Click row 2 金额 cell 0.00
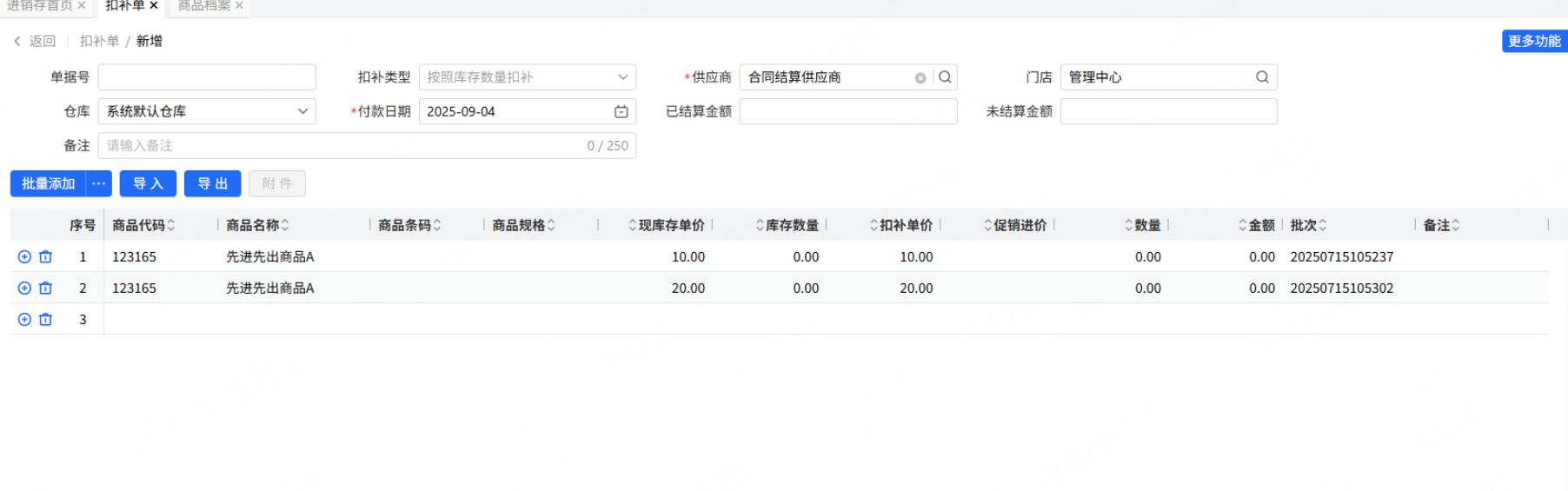Viewport: 1568px width, 491px height. (x=1262, y=289)
